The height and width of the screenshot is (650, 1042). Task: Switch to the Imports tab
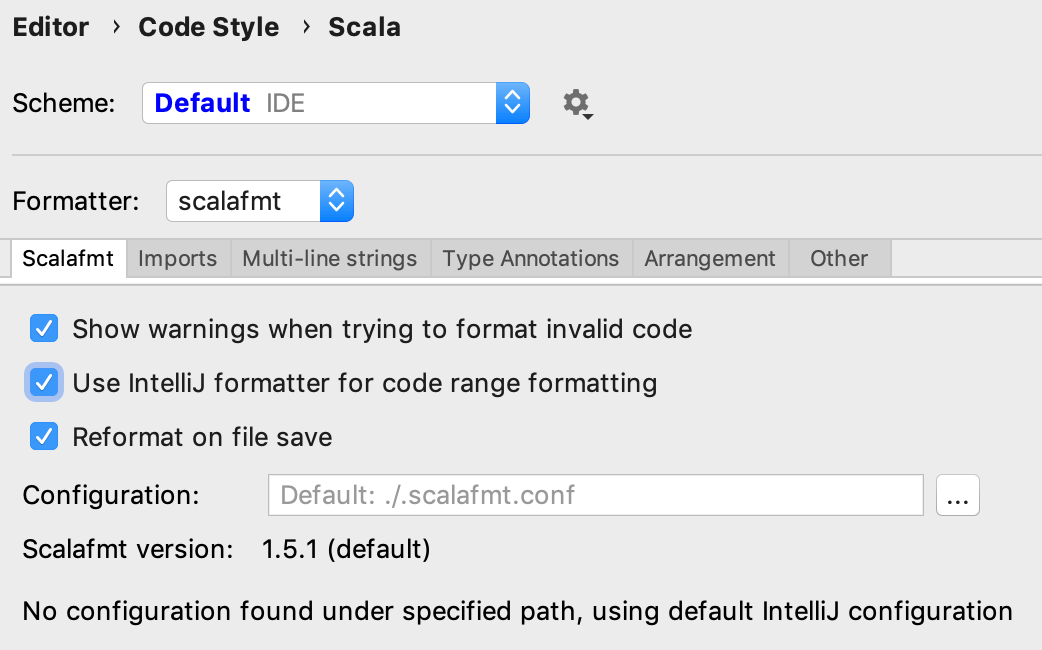(177, 259)
